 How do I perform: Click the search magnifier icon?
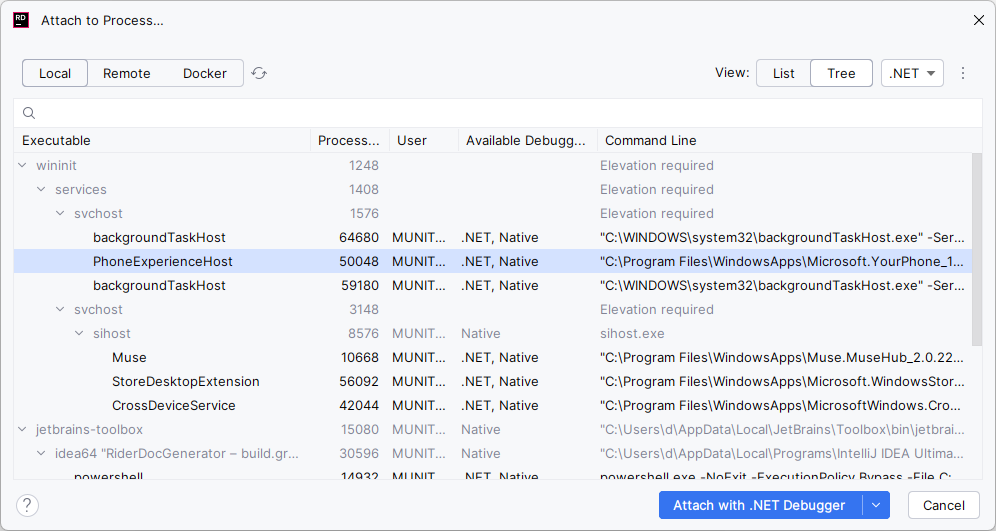tap(29, 113)
